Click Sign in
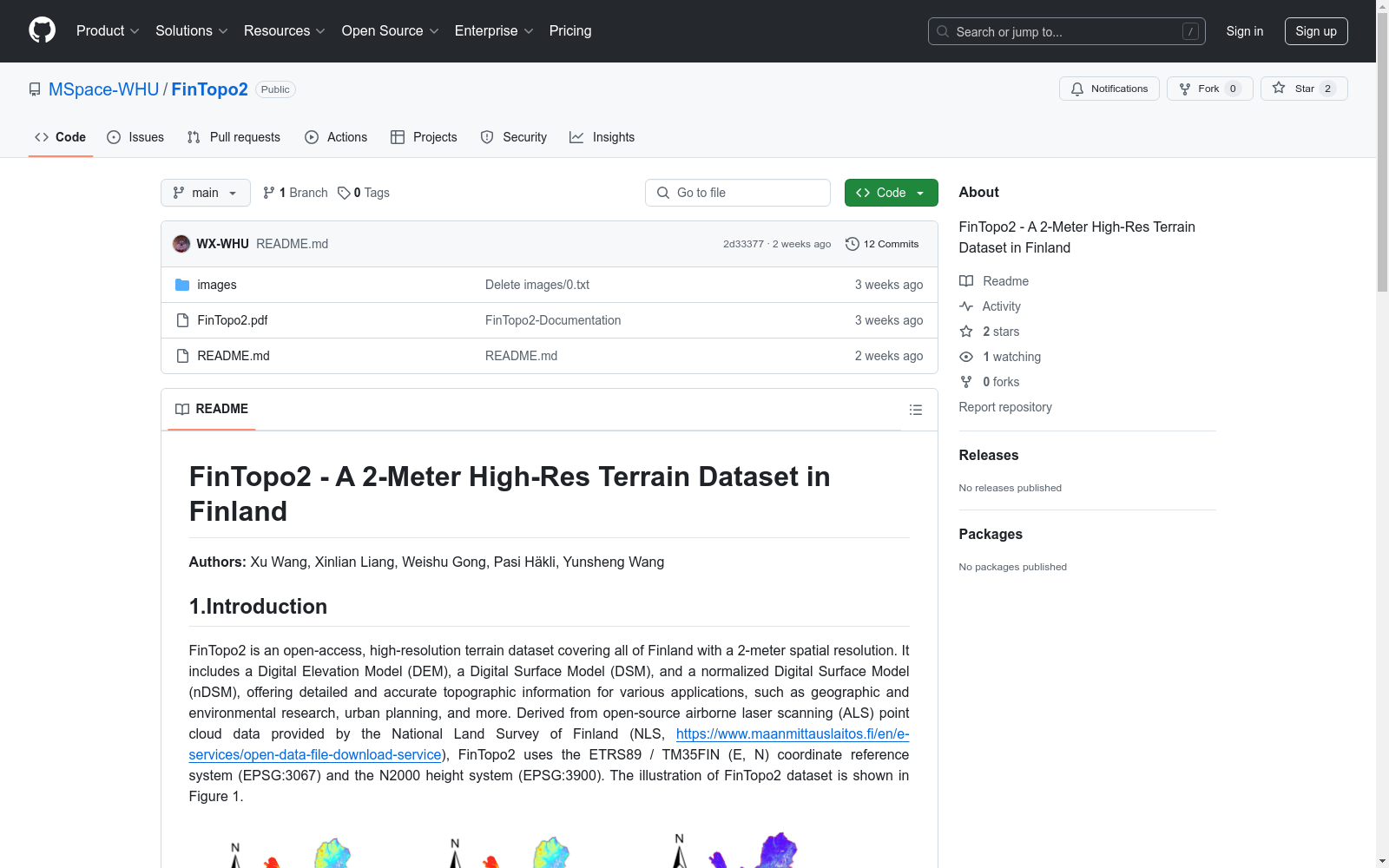 (x=1245, y=31)
